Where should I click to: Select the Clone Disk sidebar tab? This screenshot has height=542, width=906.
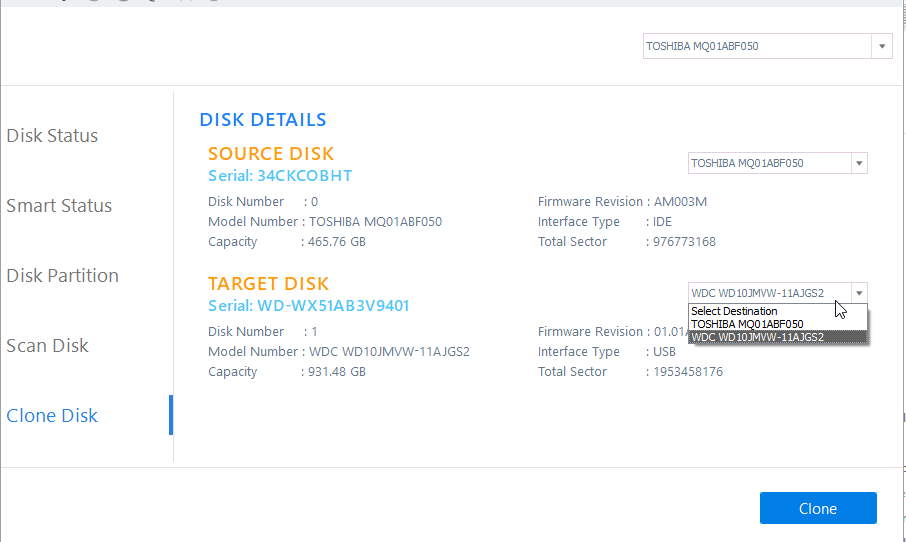(x=52, y=416)
